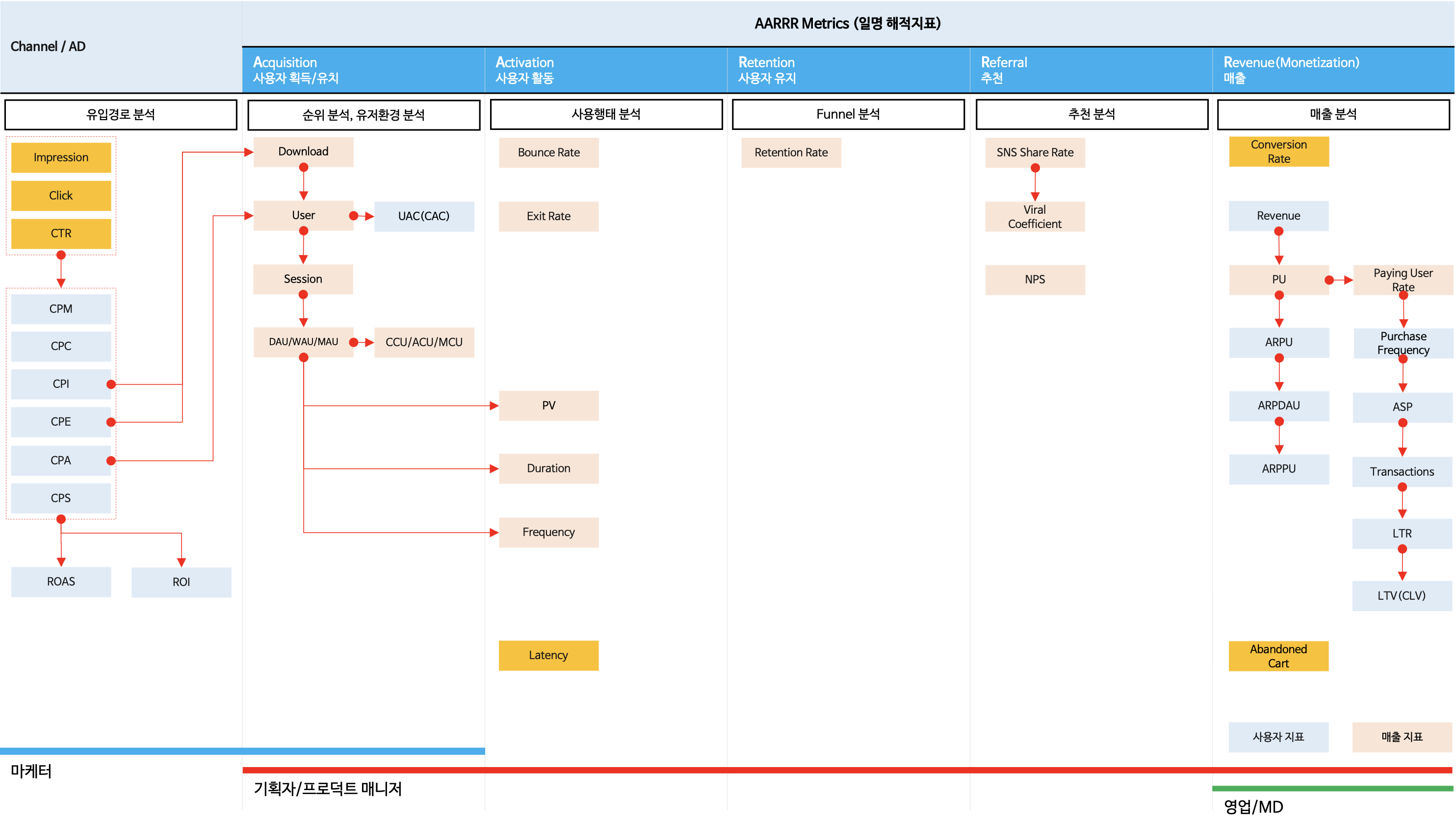Click the Impression metric box
The width and height of the screenshot is (1456, 821).
pyautogui.click(x=61, y=157)
